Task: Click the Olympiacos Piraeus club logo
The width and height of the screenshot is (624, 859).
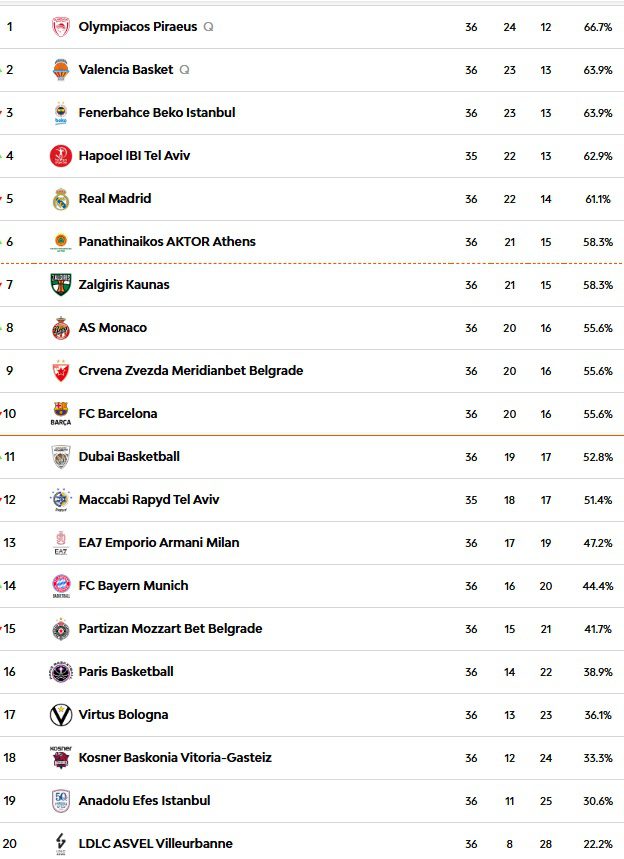Action: click(x=59, y=27)
